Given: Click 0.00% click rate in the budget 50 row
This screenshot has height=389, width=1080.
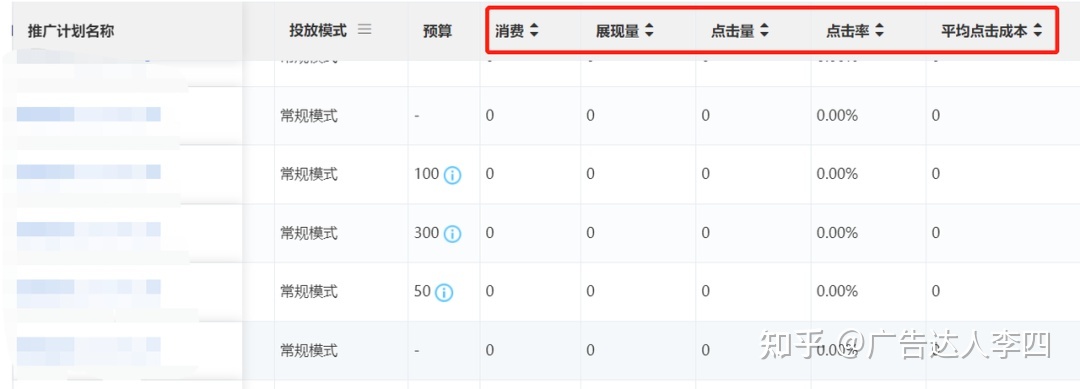Looking at the screenshot, I should (837, 292).
